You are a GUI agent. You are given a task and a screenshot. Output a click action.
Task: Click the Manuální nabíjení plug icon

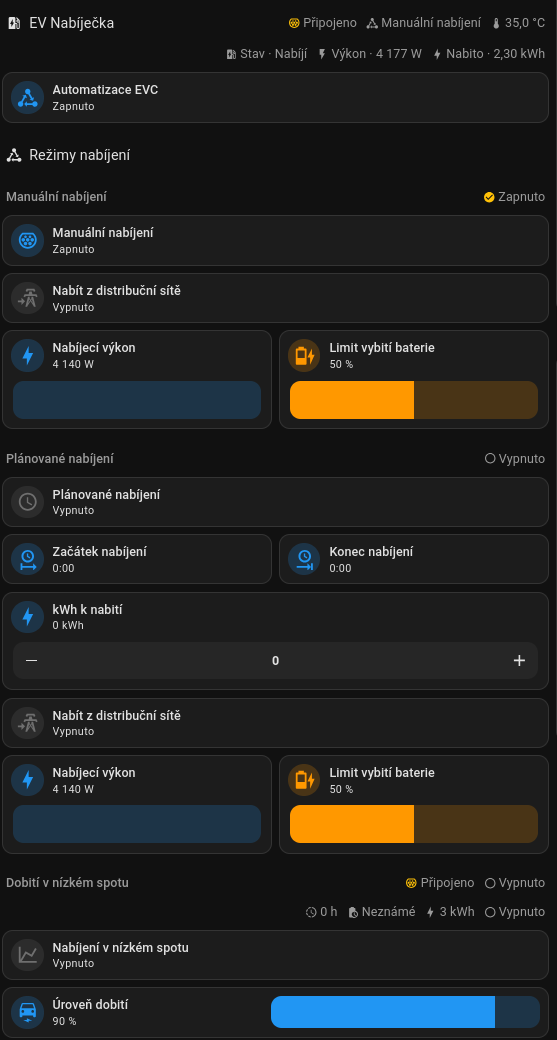click(27, 241)
